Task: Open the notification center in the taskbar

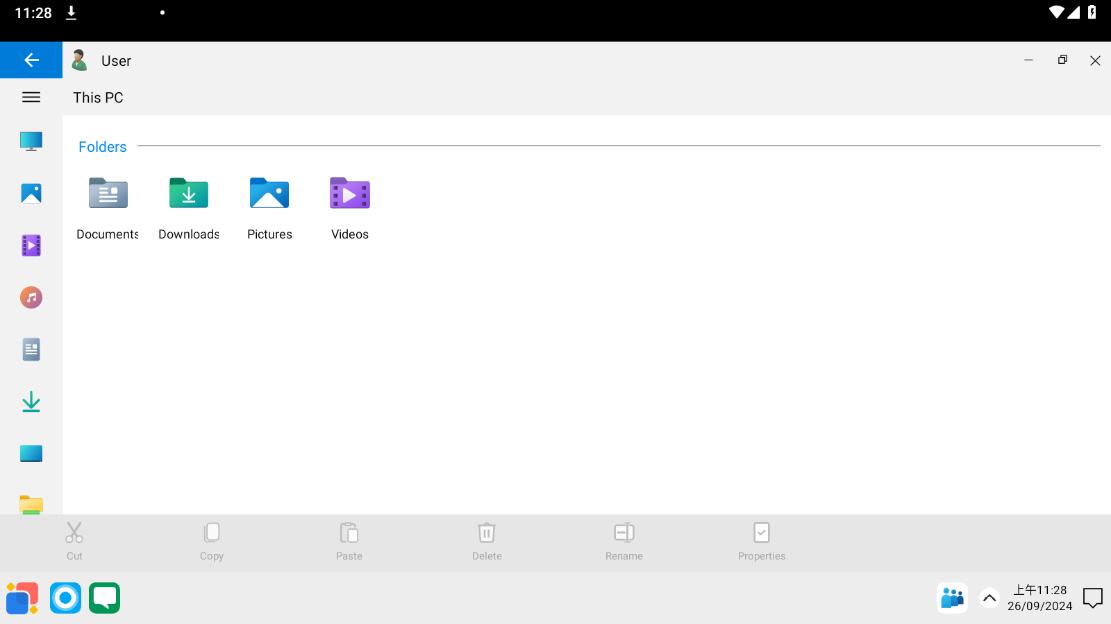Action: 1093,599
